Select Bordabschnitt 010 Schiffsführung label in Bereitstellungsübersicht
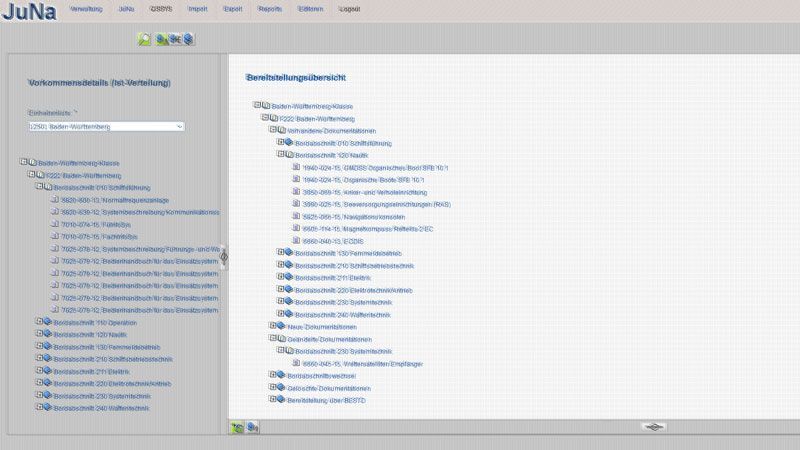The height and width of the screenshot is (450, 800). pos(343,143)
